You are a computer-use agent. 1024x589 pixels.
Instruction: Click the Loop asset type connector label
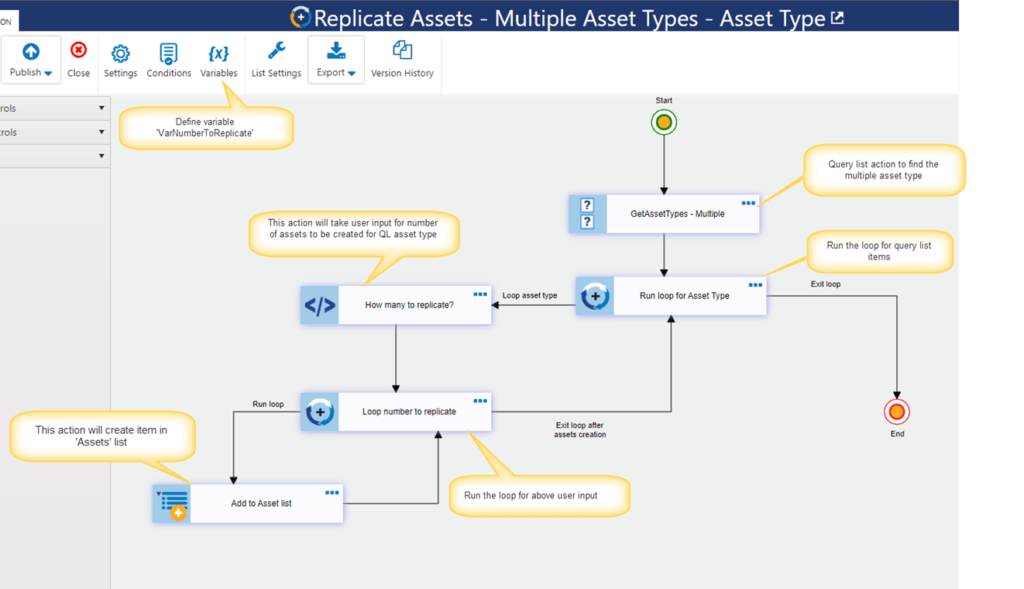coord(530,295)
